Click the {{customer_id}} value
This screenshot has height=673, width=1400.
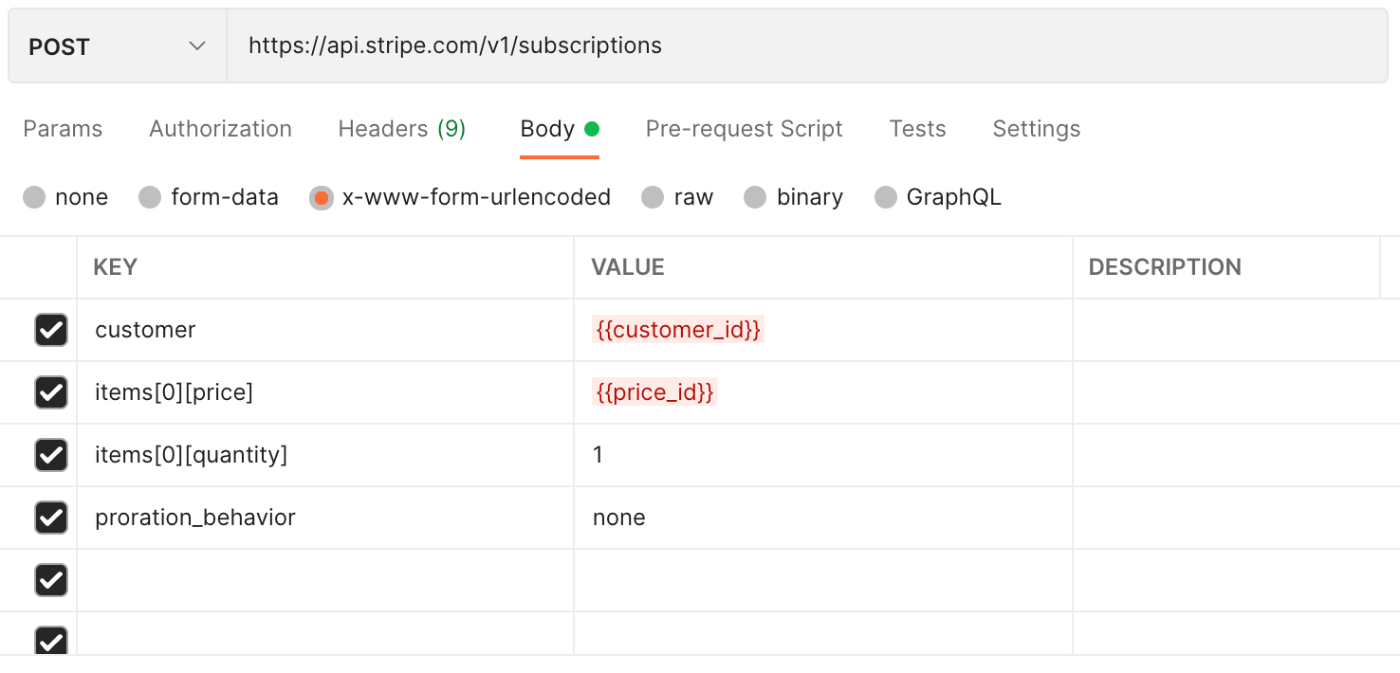(x=678, y=329)
